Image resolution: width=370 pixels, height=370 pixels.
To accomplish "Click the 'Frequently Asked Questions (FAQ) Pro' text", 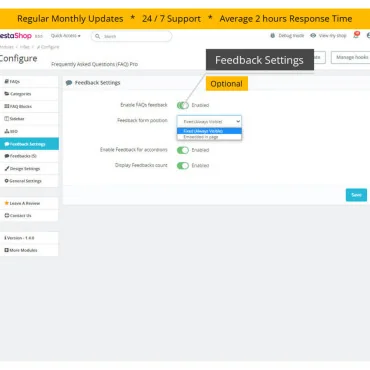I will coord(94,64).
